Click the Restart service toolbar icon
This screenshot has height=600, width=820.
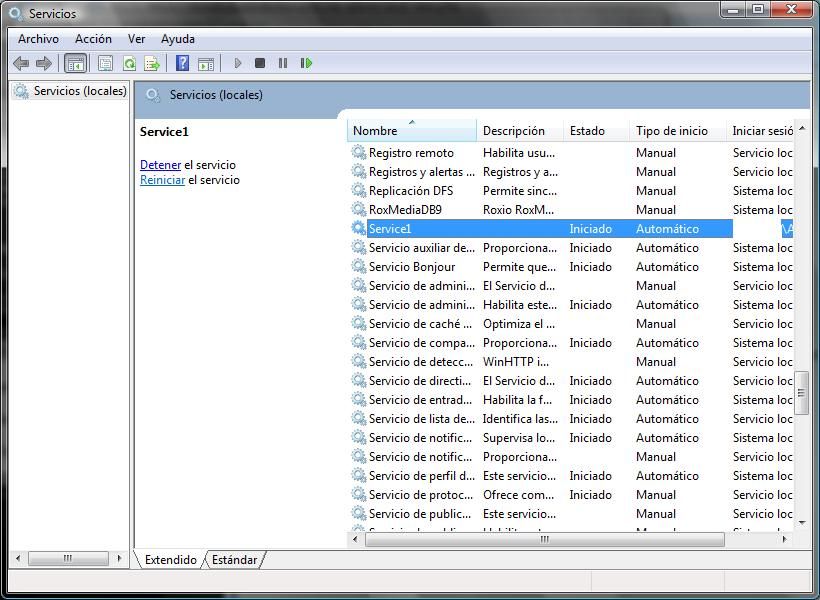(306, 63)
